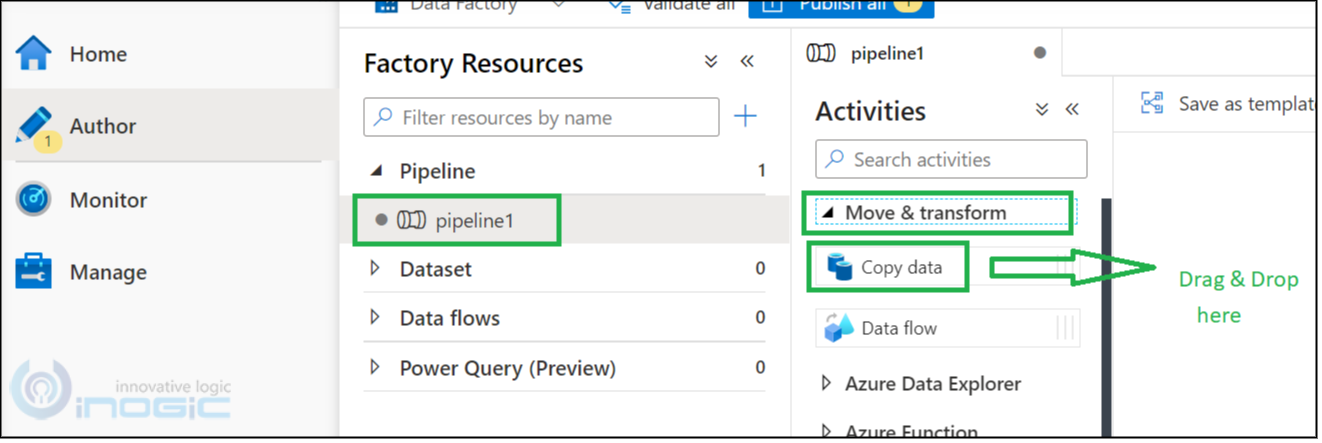Screen dimensions: 1322x443
Task: Open the Monitor gauge icon
Action: tap(33, 200)
